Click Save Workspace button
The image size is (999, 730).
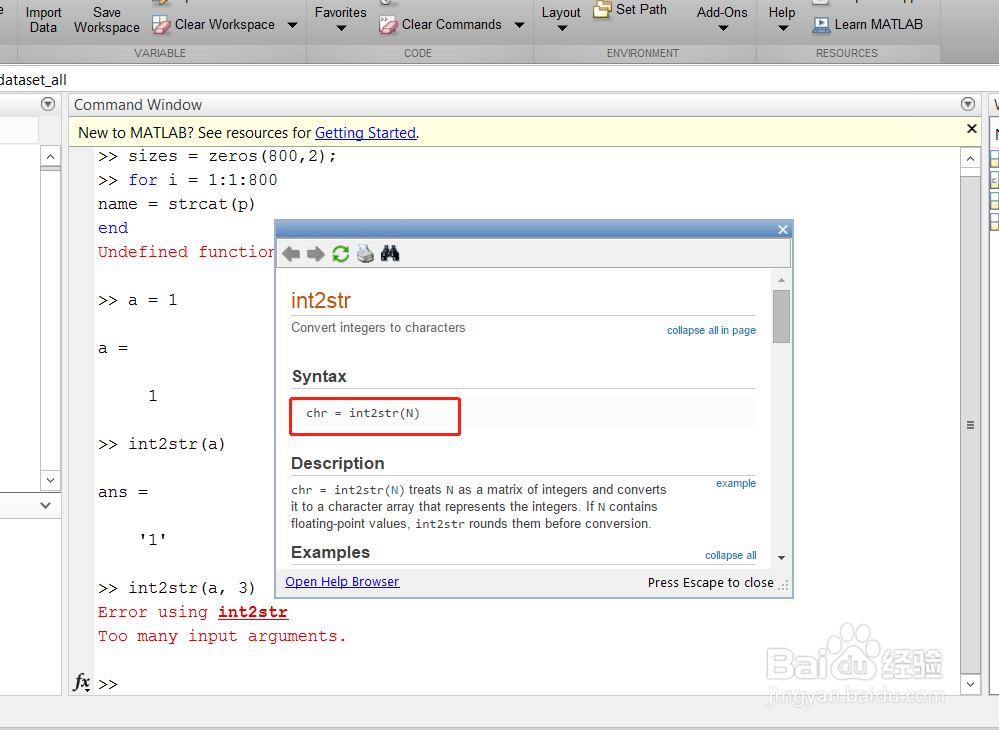106,20
